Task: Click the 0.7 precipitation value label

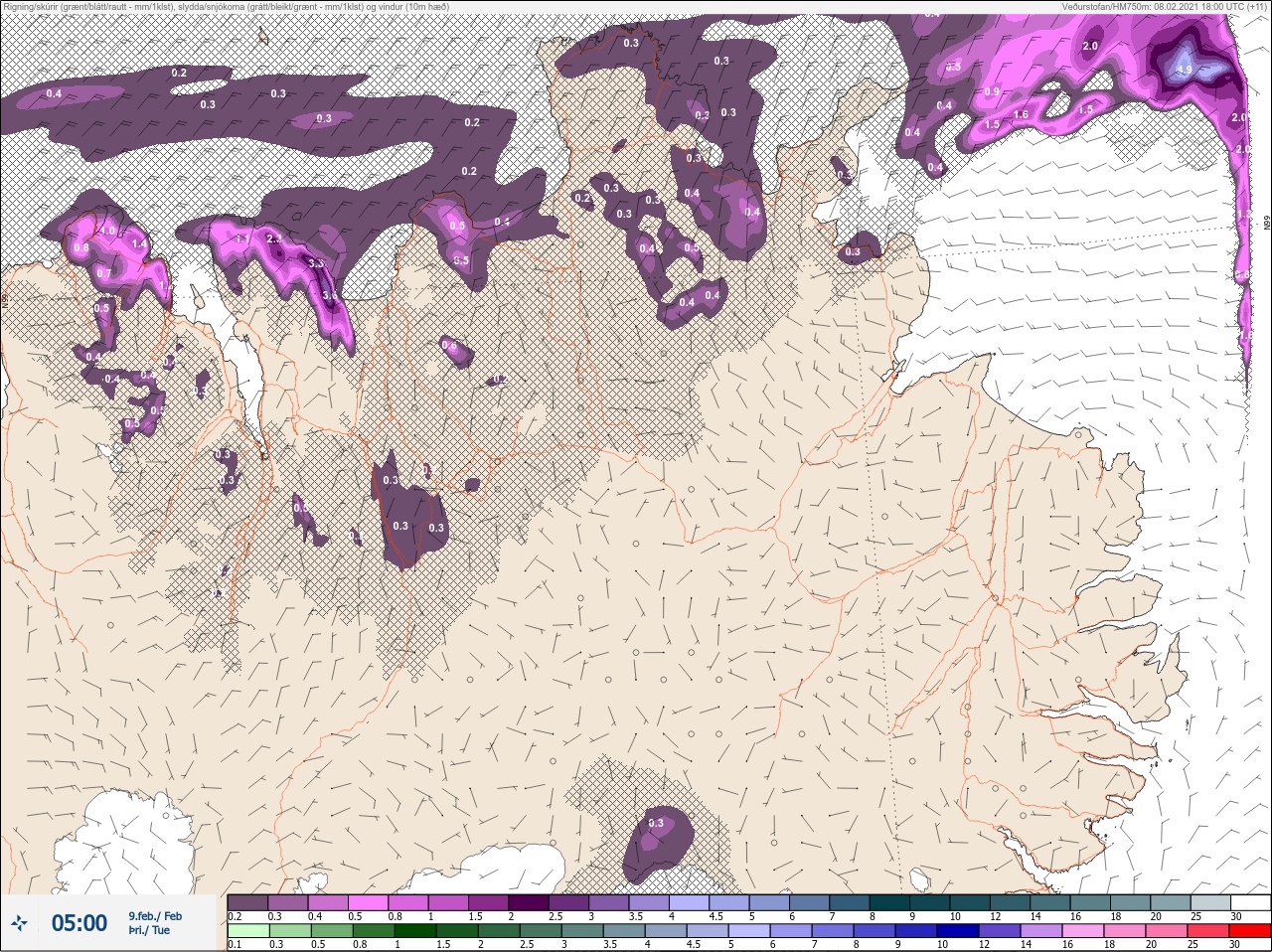Action: click(103, 272)
